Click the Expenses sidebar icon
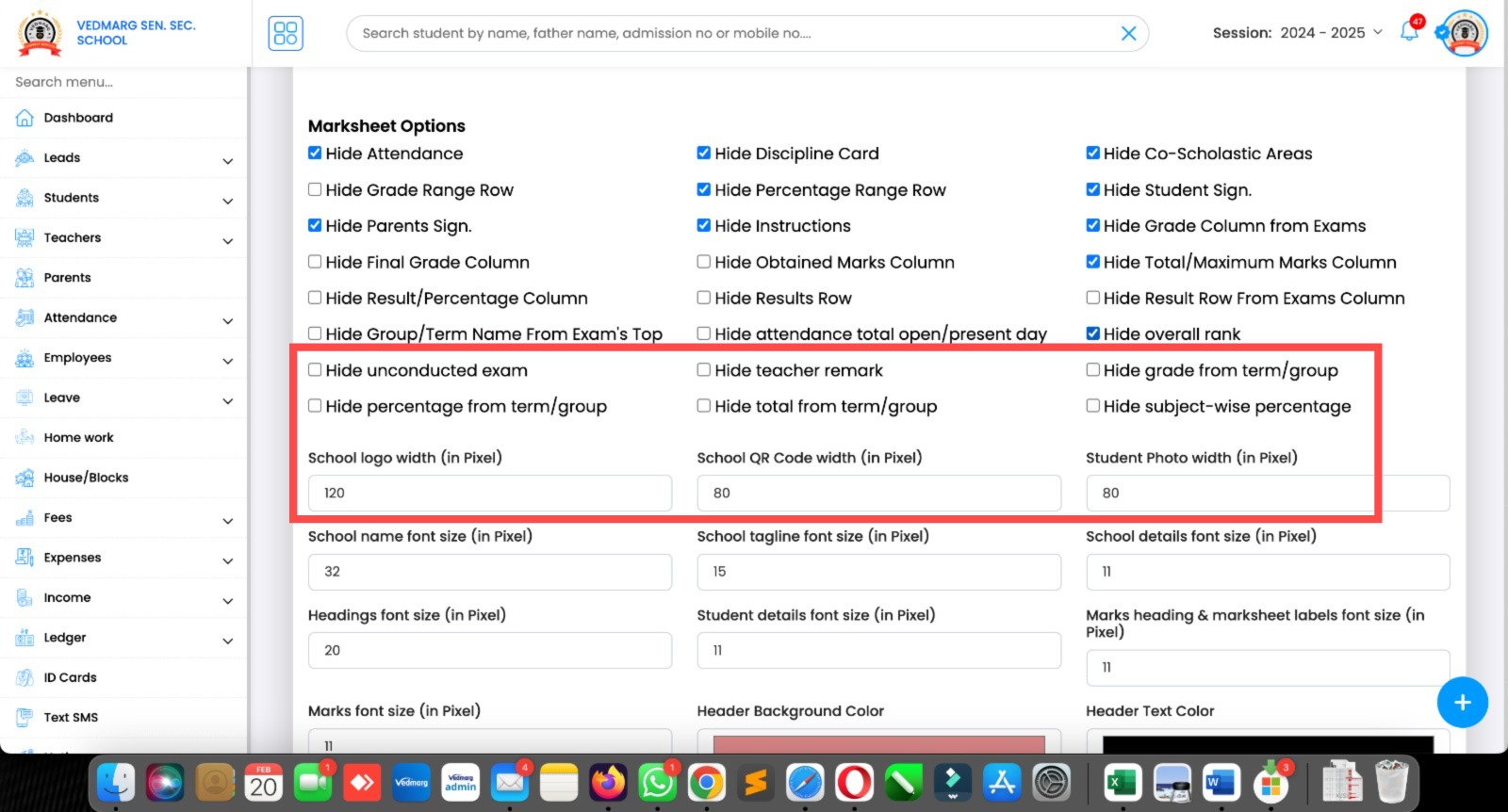Viewport: 1508px width, 812px height. [x=25, y=558]
